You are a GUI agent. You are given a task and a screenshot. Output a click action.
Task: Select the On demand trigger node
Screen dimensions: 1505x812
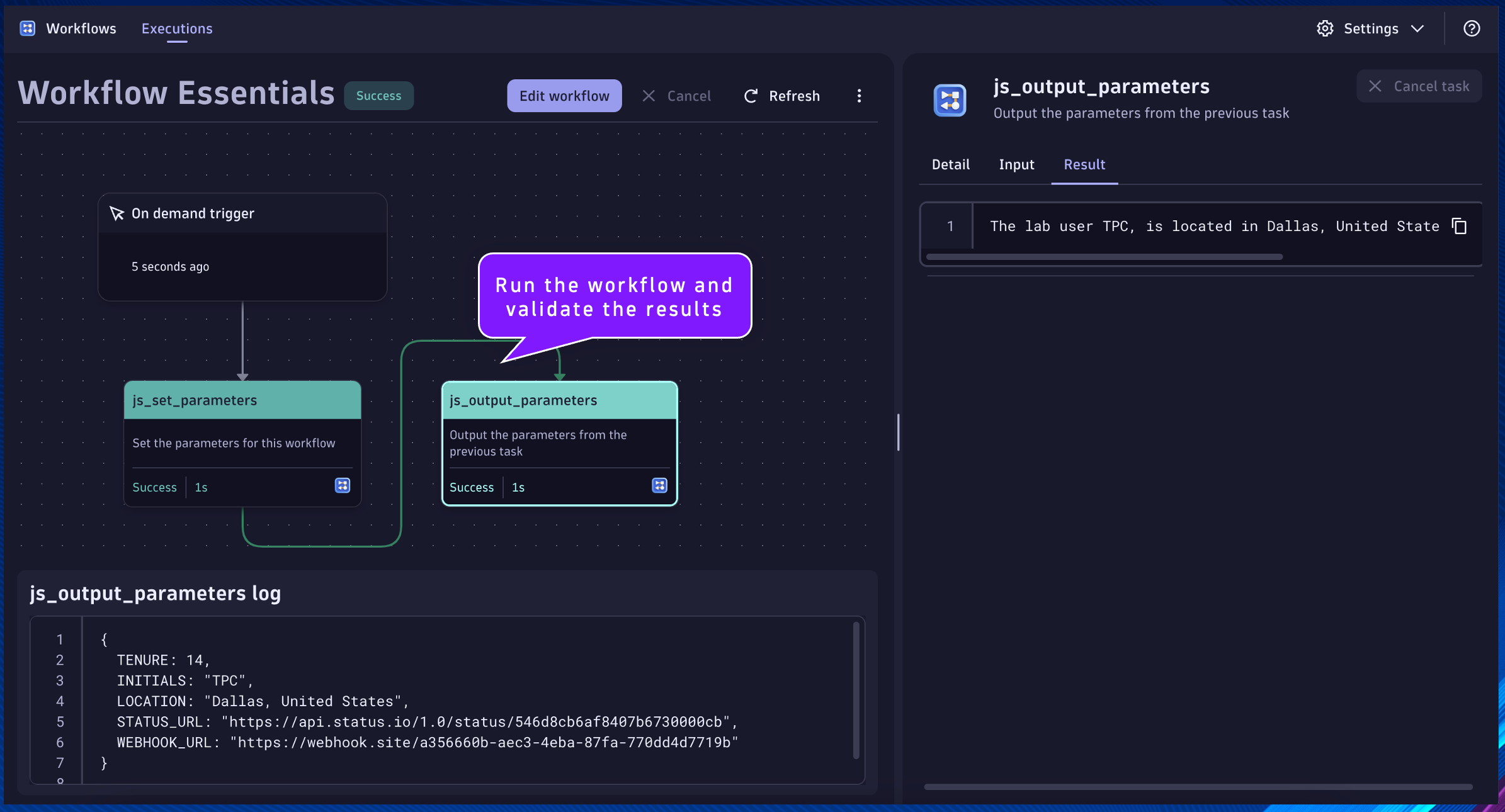[242, 247]
